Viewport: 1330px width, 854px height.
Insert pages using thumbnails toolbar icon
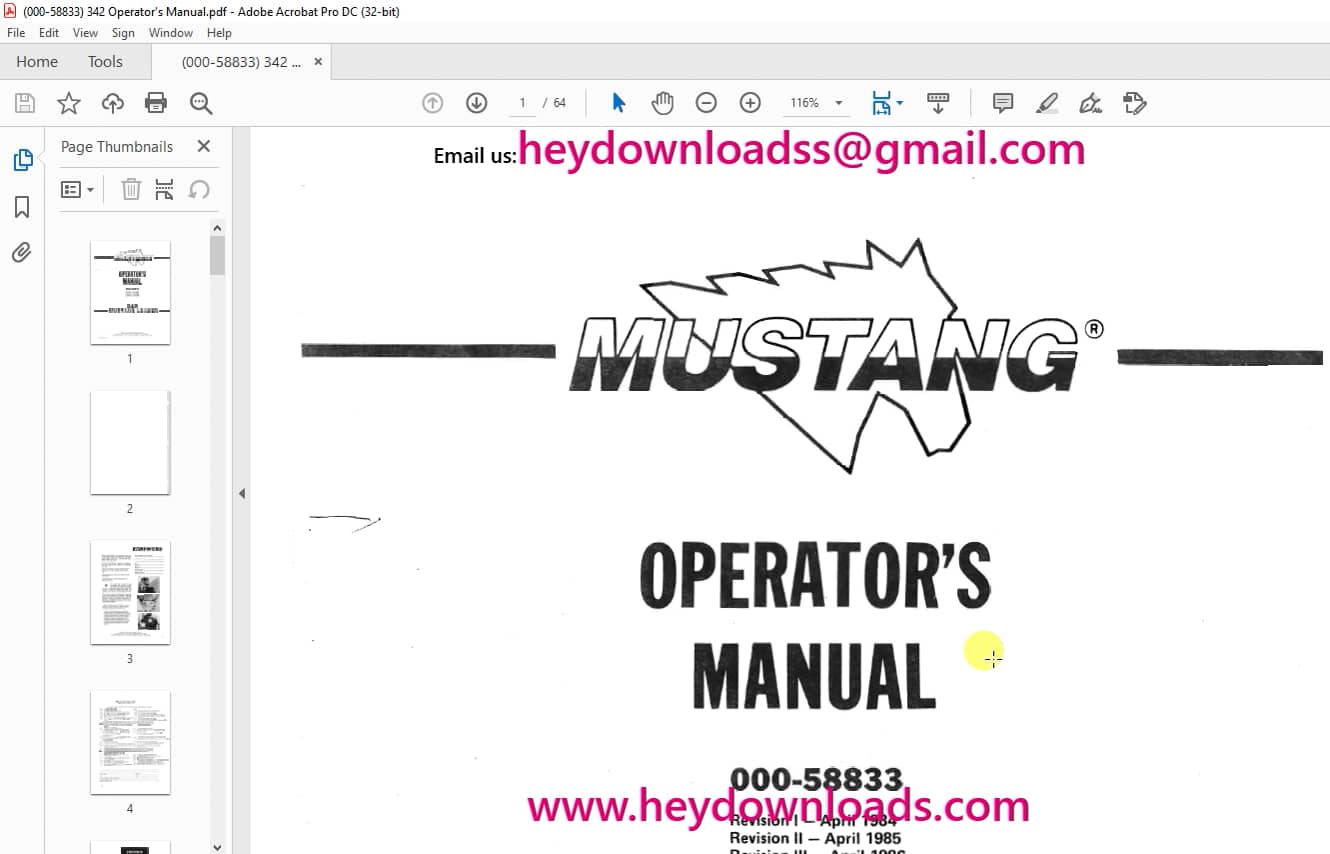click(165, 189)
